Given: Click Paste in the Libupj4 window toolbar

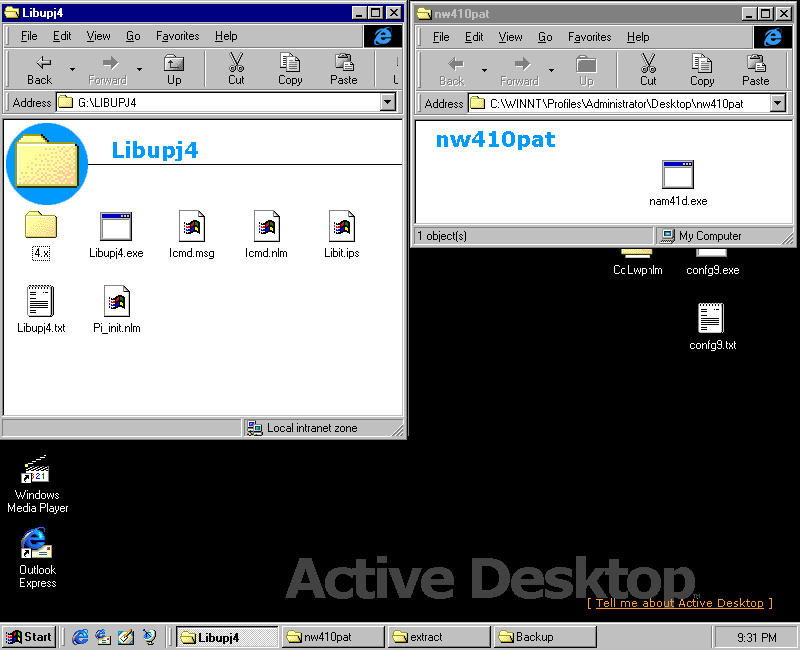Looking at the screenshot, I should click(x=344, y=69).
